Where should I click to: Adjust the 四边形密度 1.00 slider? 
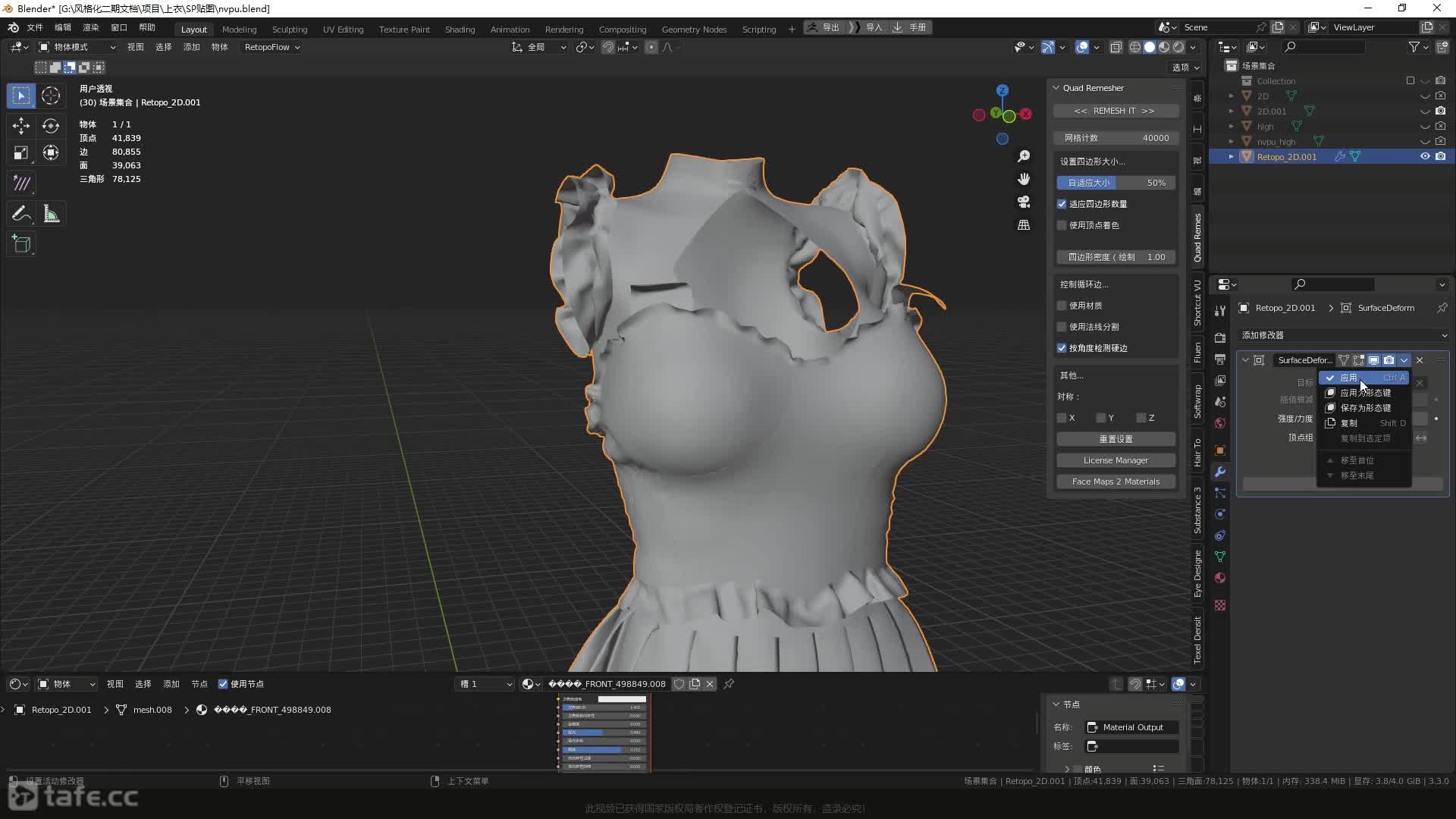pos(1116,257)
